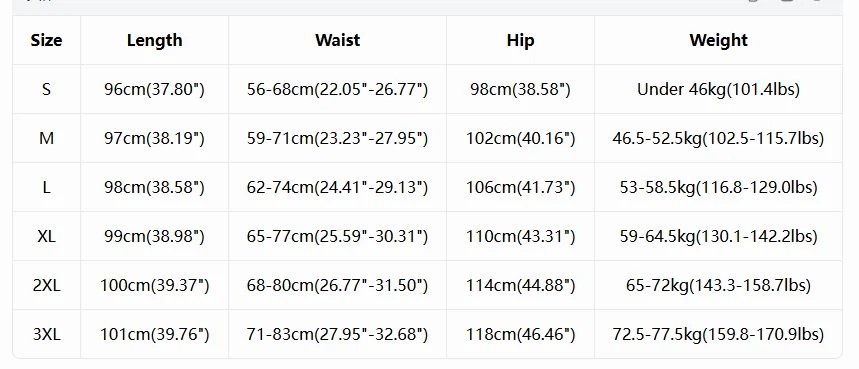The image size is (859, 369).
Task: Click the Weight column header
Action: (x=718, y=40)
